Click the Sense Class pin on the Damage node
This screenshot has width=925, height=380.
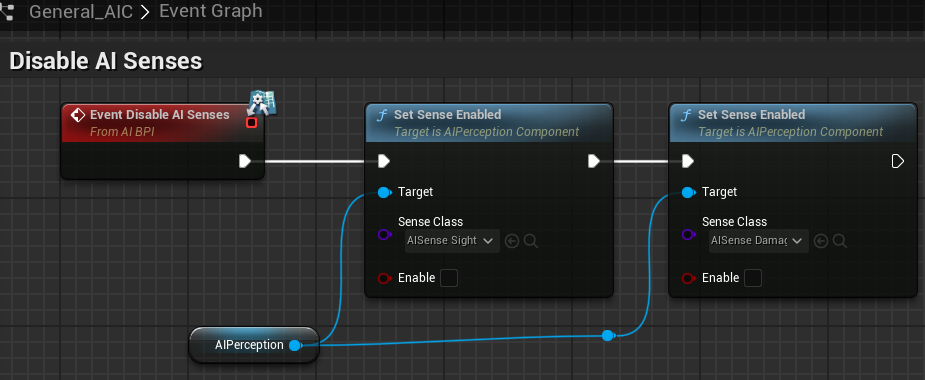[x=688, y=235]
